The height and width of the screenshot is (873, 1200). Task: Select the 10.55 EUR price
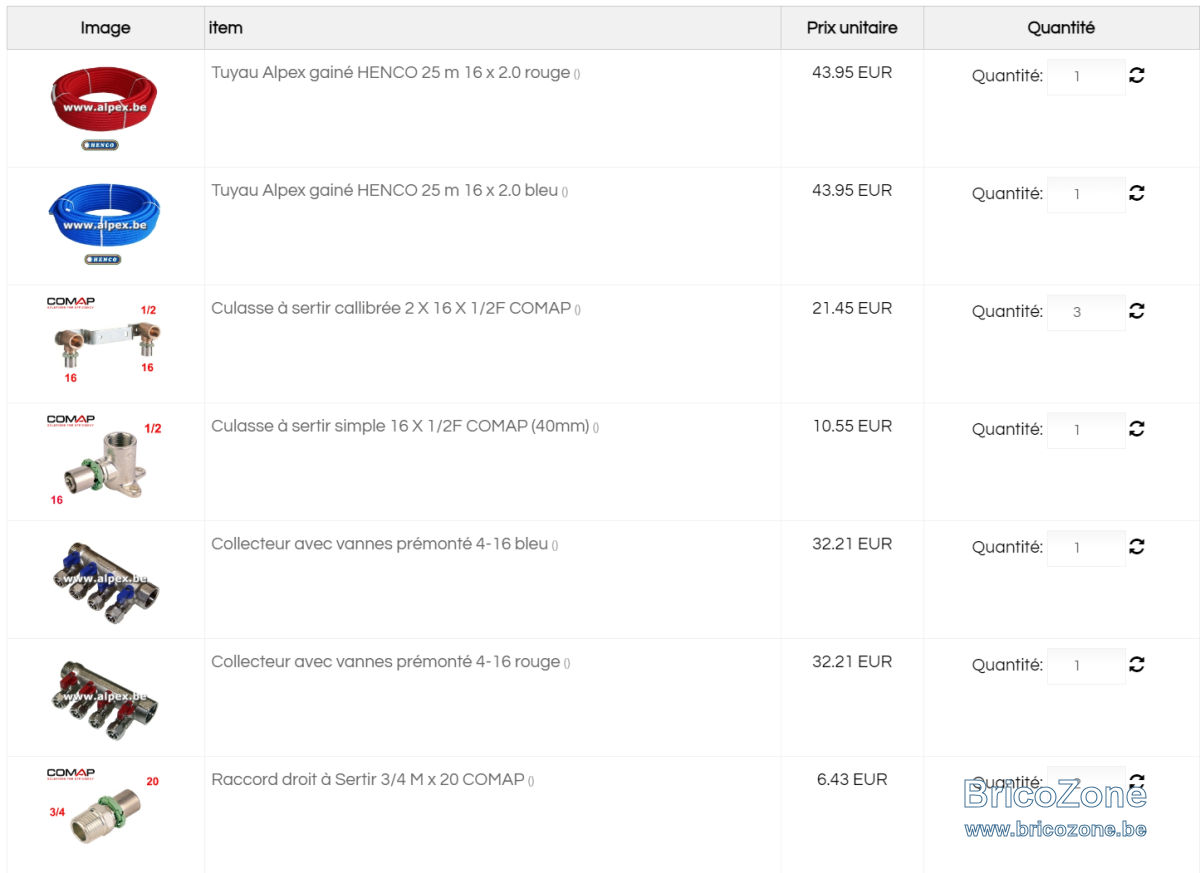click(x=852, y=427)
